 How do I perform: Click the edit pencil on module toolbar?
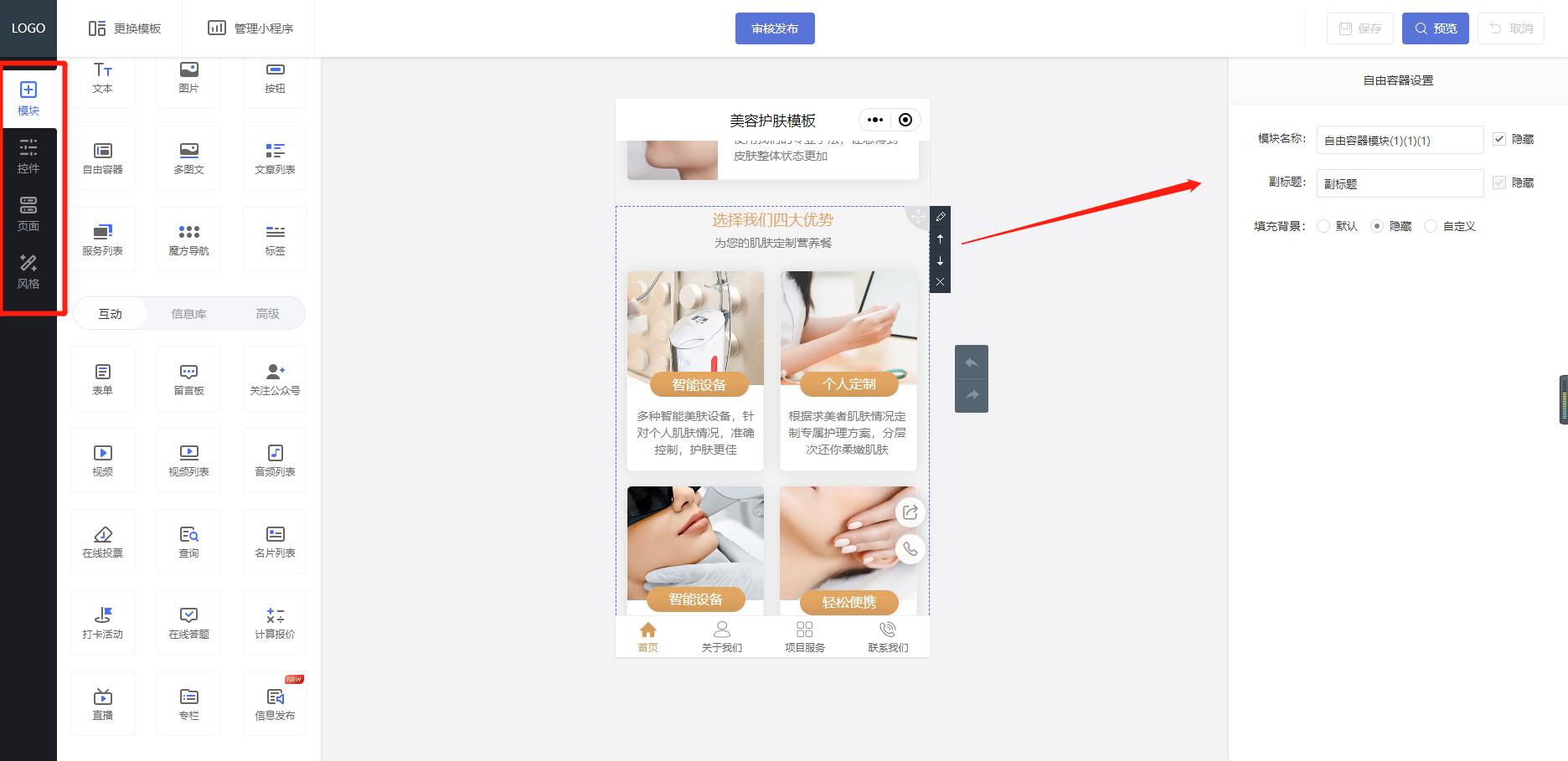940,217
